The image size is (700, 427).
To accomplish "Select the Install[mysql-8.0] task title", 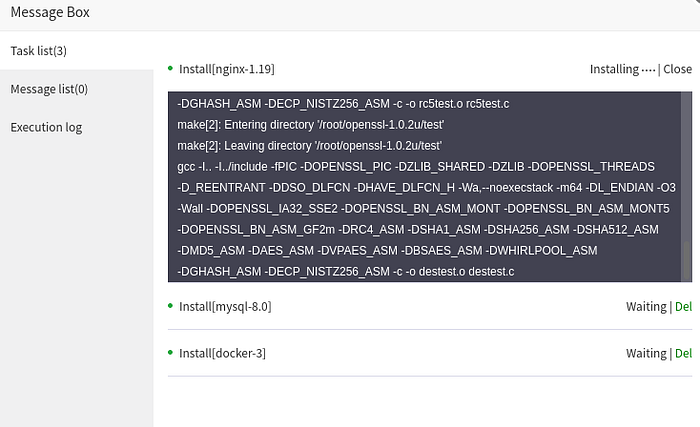I will (225, 307).
